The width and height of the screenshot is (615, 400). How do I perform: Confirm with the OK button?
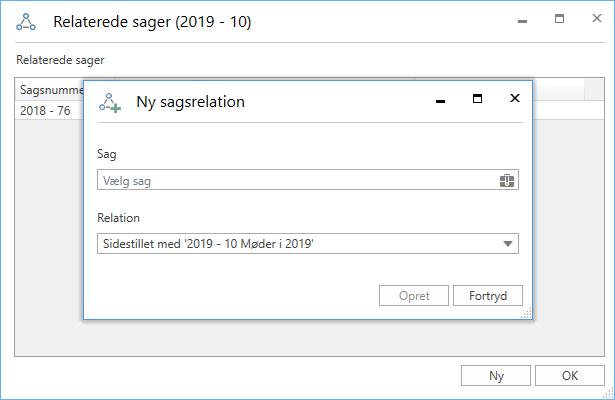pyautogui.click(x=570, y=376)
